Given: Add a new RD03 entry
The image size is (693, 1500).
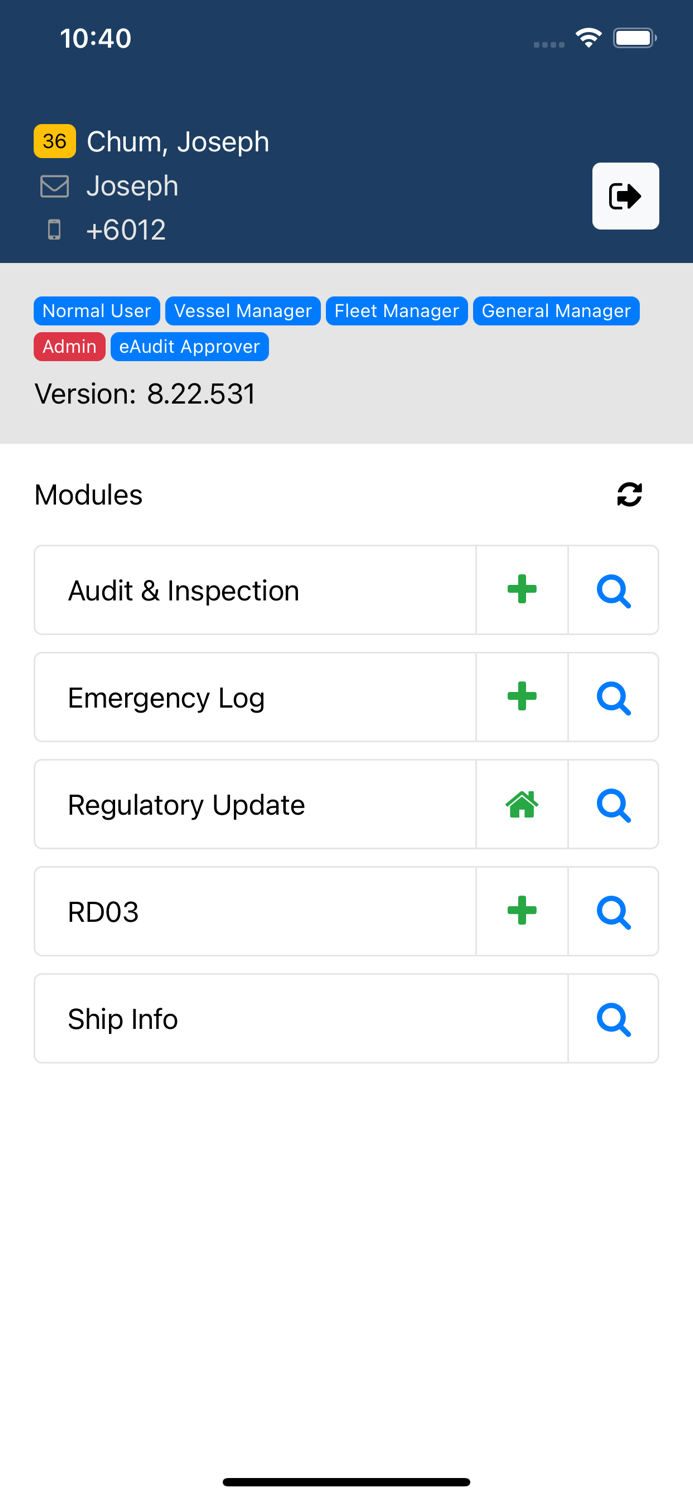Looking at the screenshot, I should click(x=521, y=911).
